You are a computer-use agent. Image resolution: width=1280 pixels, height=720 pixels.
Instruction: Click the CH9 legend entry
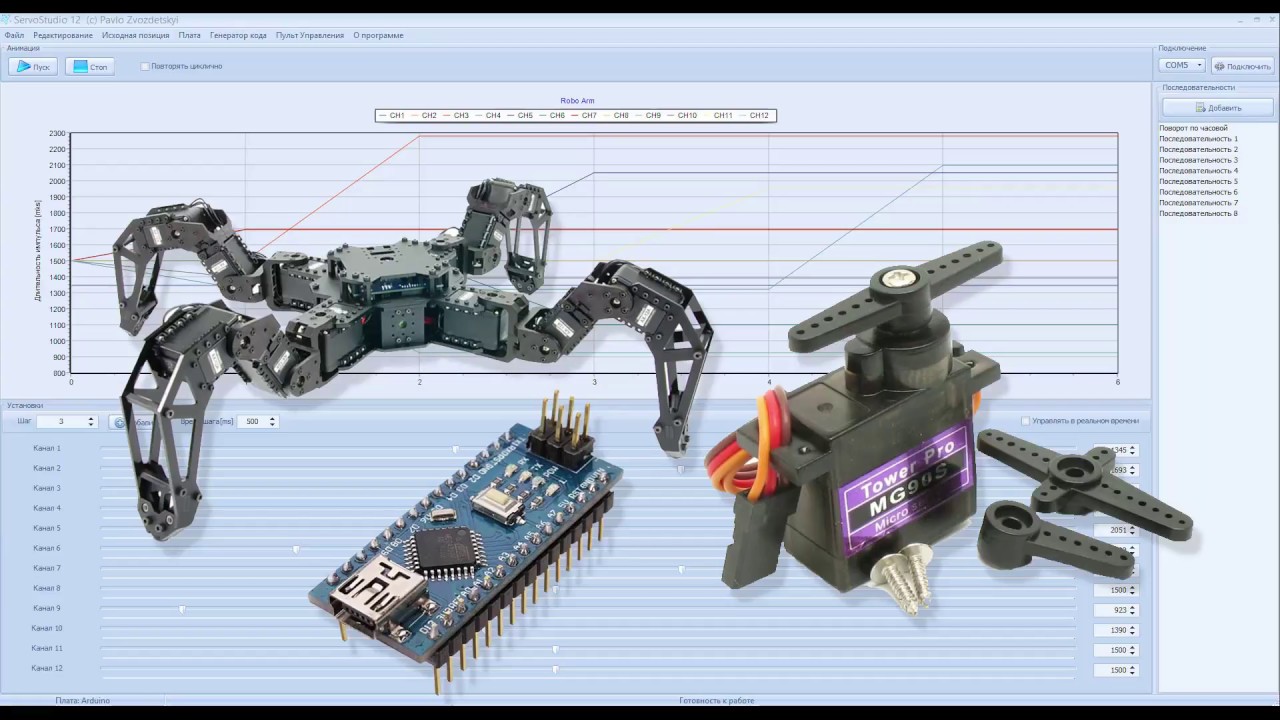[647, 116]
